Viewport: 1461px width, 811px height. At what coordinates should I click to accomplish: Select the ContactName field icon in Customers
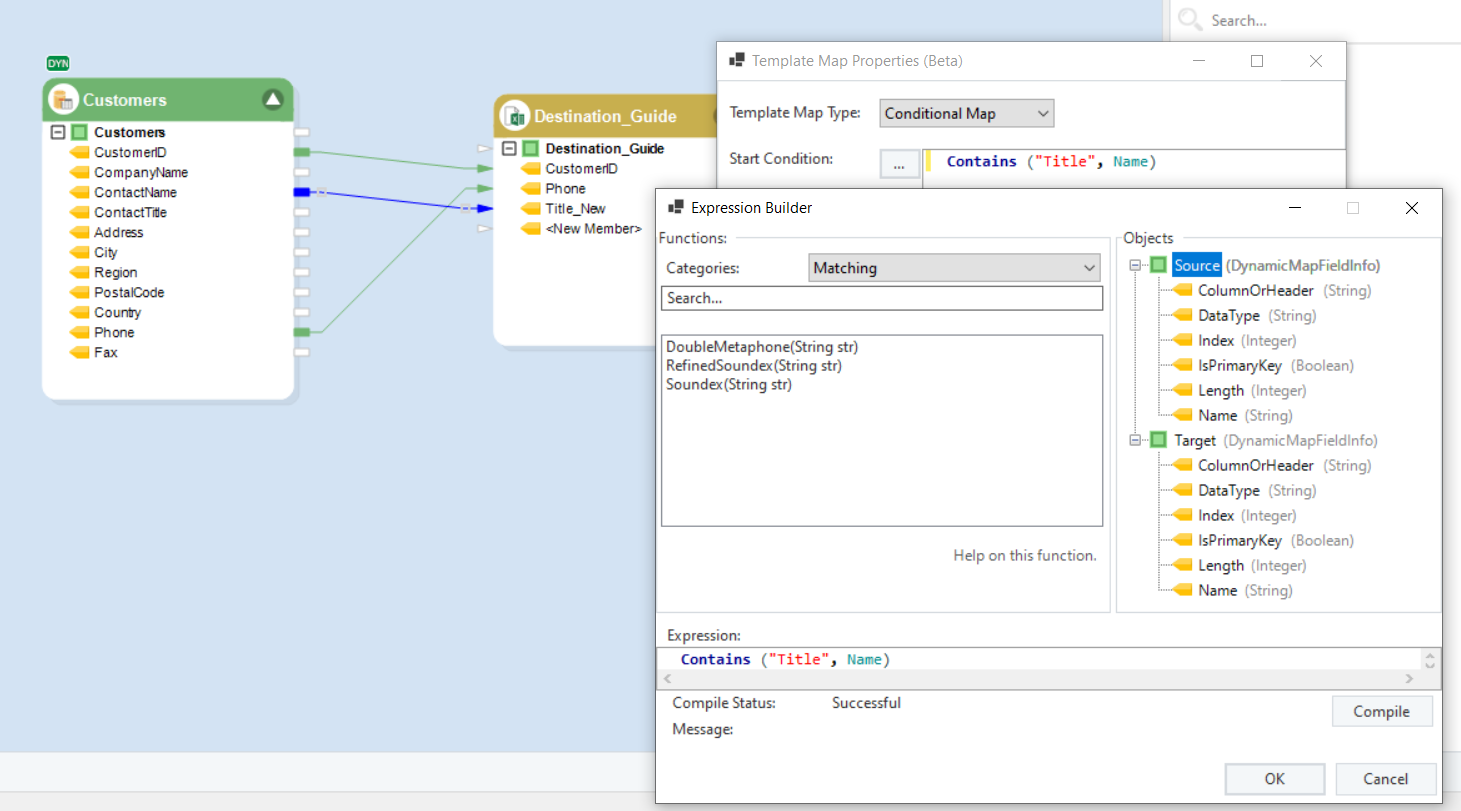(80, 193)
